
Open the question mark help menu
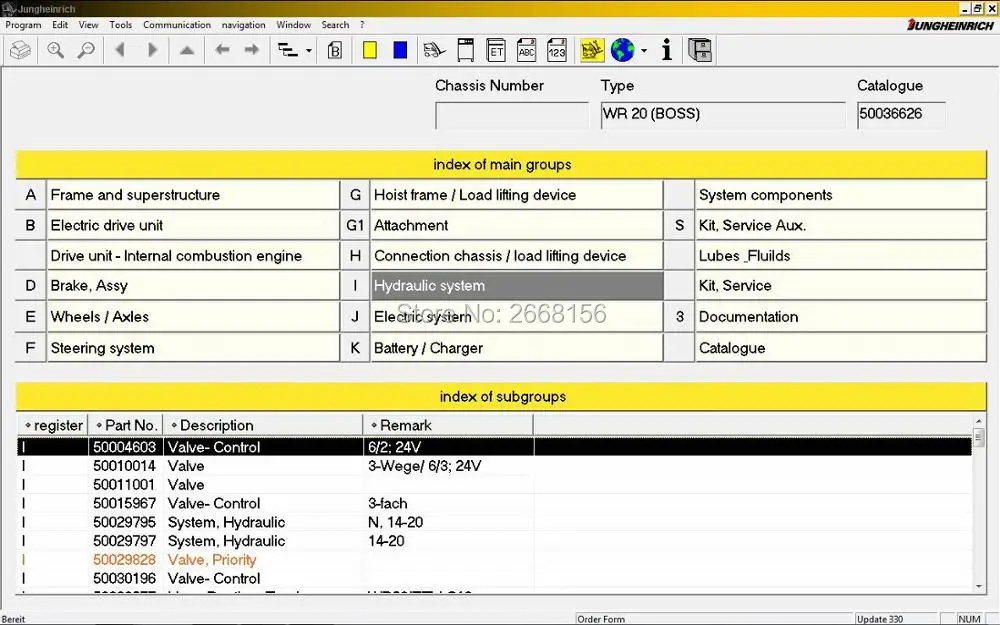coord(362,25)
